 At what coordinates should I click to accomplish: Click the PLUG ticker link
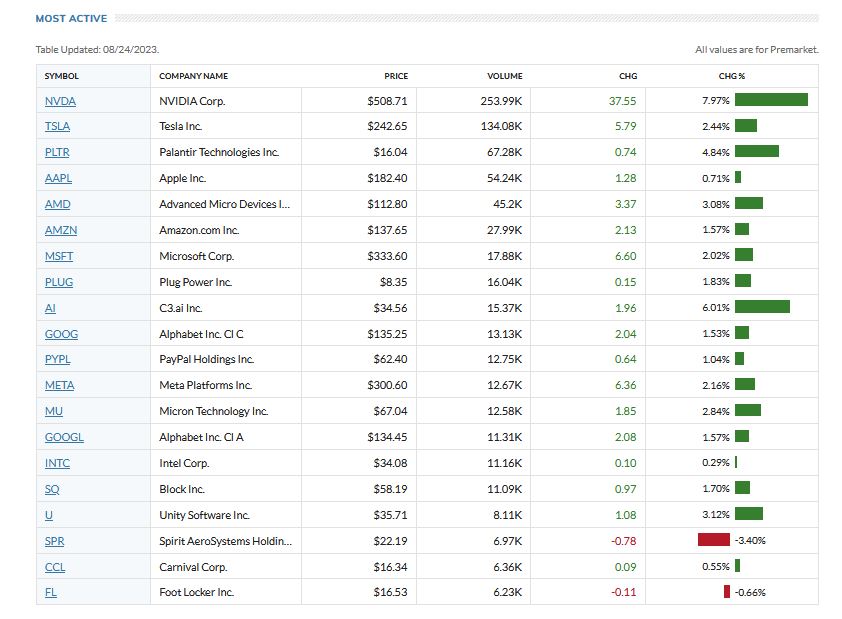tap(59, 283)
